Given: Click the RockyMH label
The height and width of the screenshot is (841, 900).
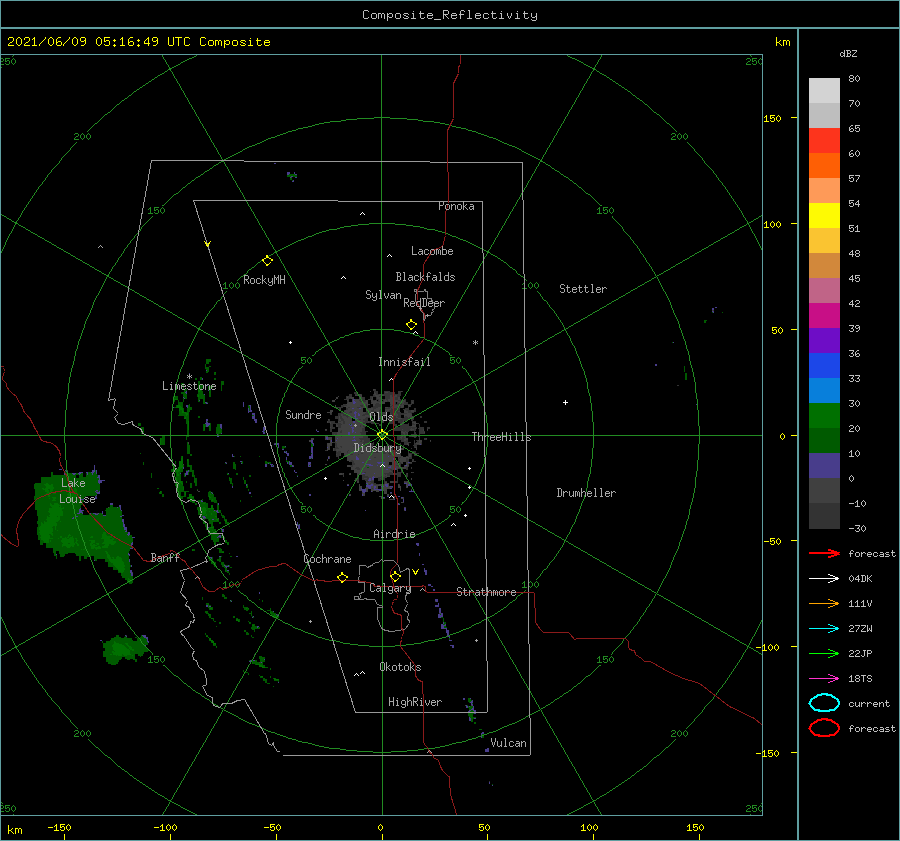Looking at the screenshot, I should click(264, 280).
